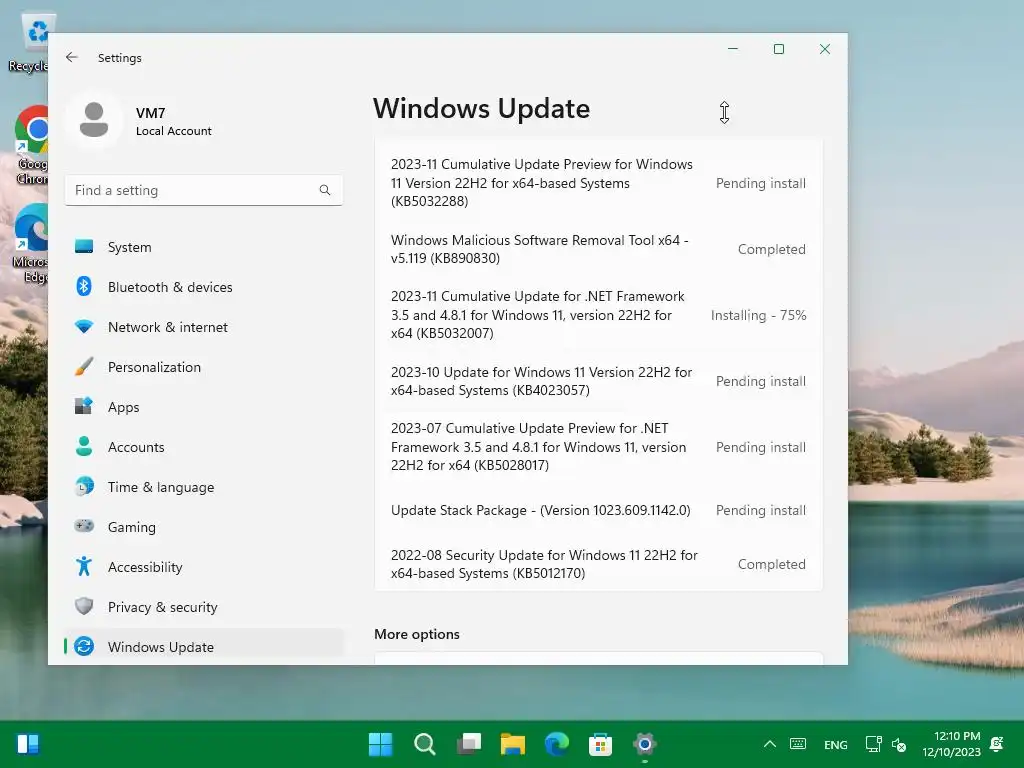Click the Time & language clock icon
The image size is (1024, 768).
[x=84, y=487]
